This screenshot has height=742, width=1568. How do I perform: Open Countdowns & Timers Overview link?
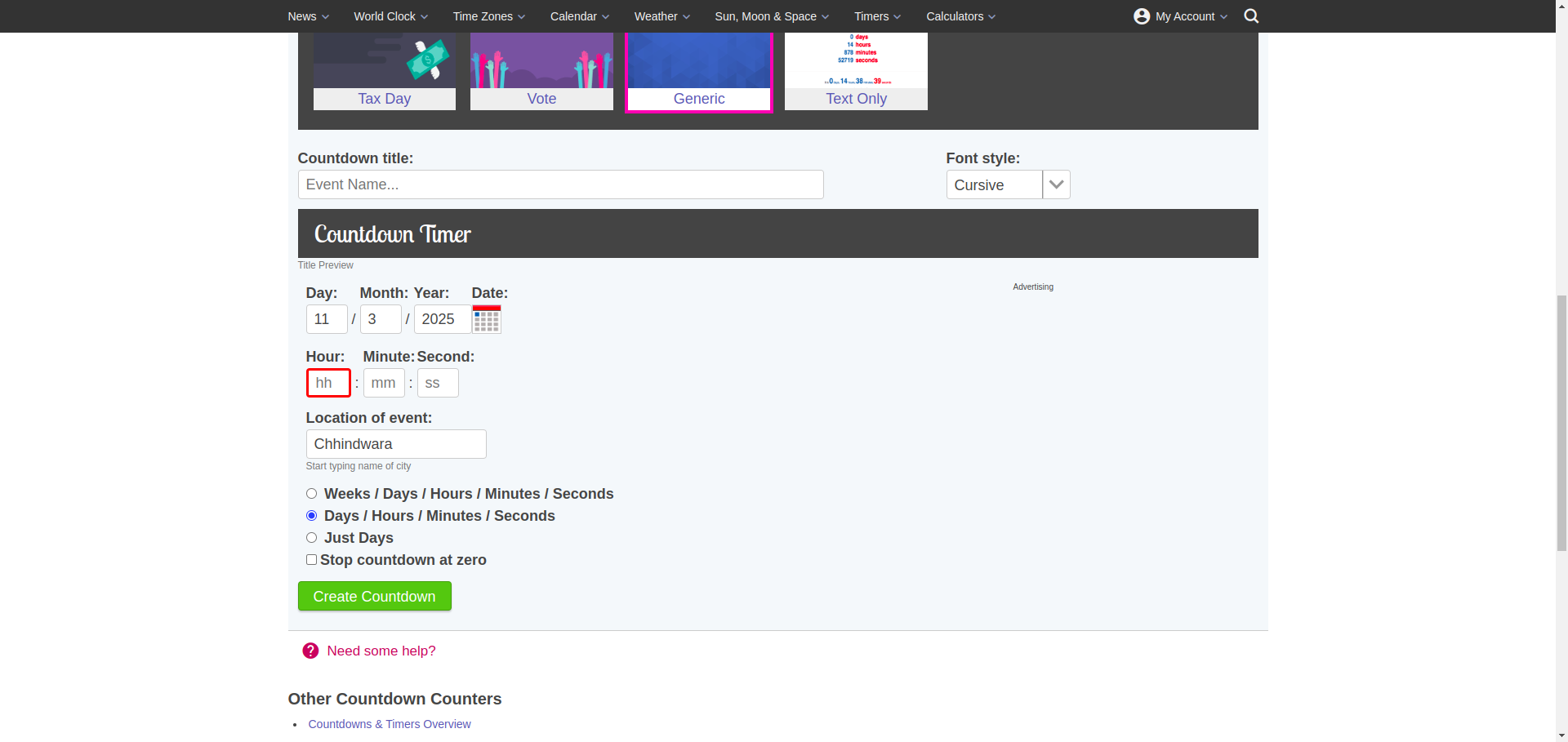[x=390, y=724]
